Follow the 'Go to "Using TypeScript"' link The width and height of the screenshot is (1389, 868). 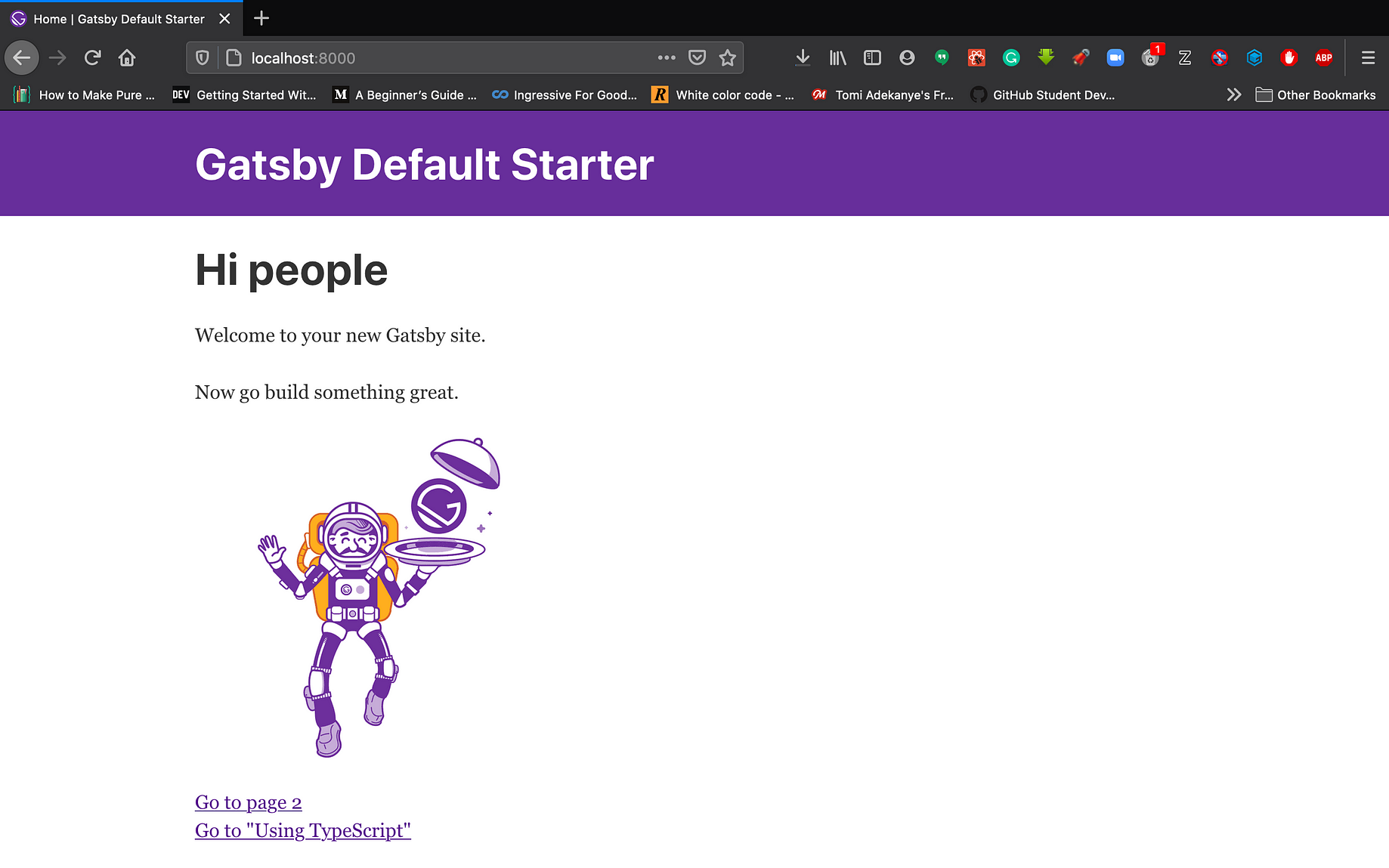(302, 830)
